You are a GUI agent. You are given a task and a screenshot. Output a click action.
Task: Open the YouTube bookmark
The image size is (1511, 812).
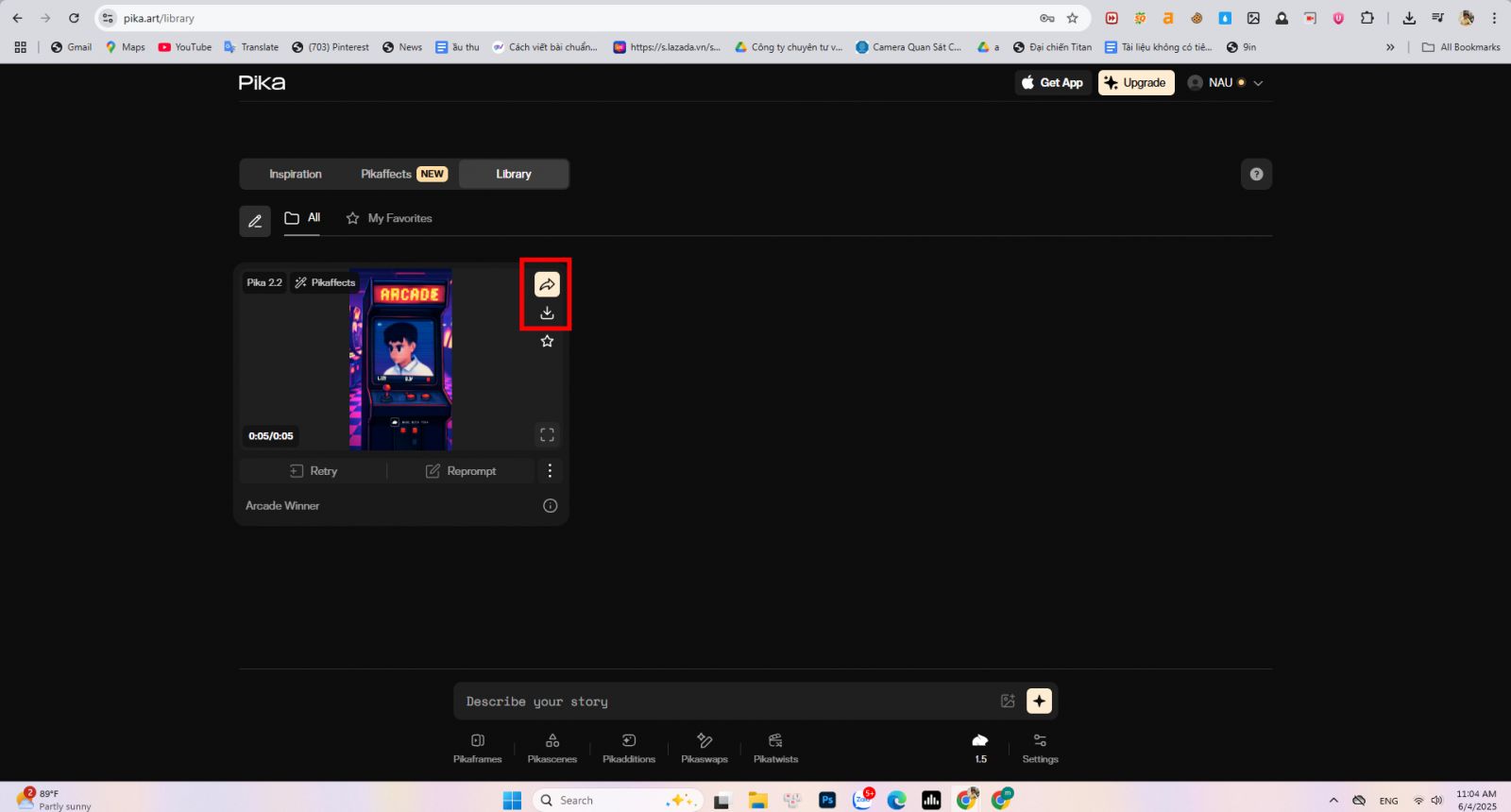click(x=185, y=47)
